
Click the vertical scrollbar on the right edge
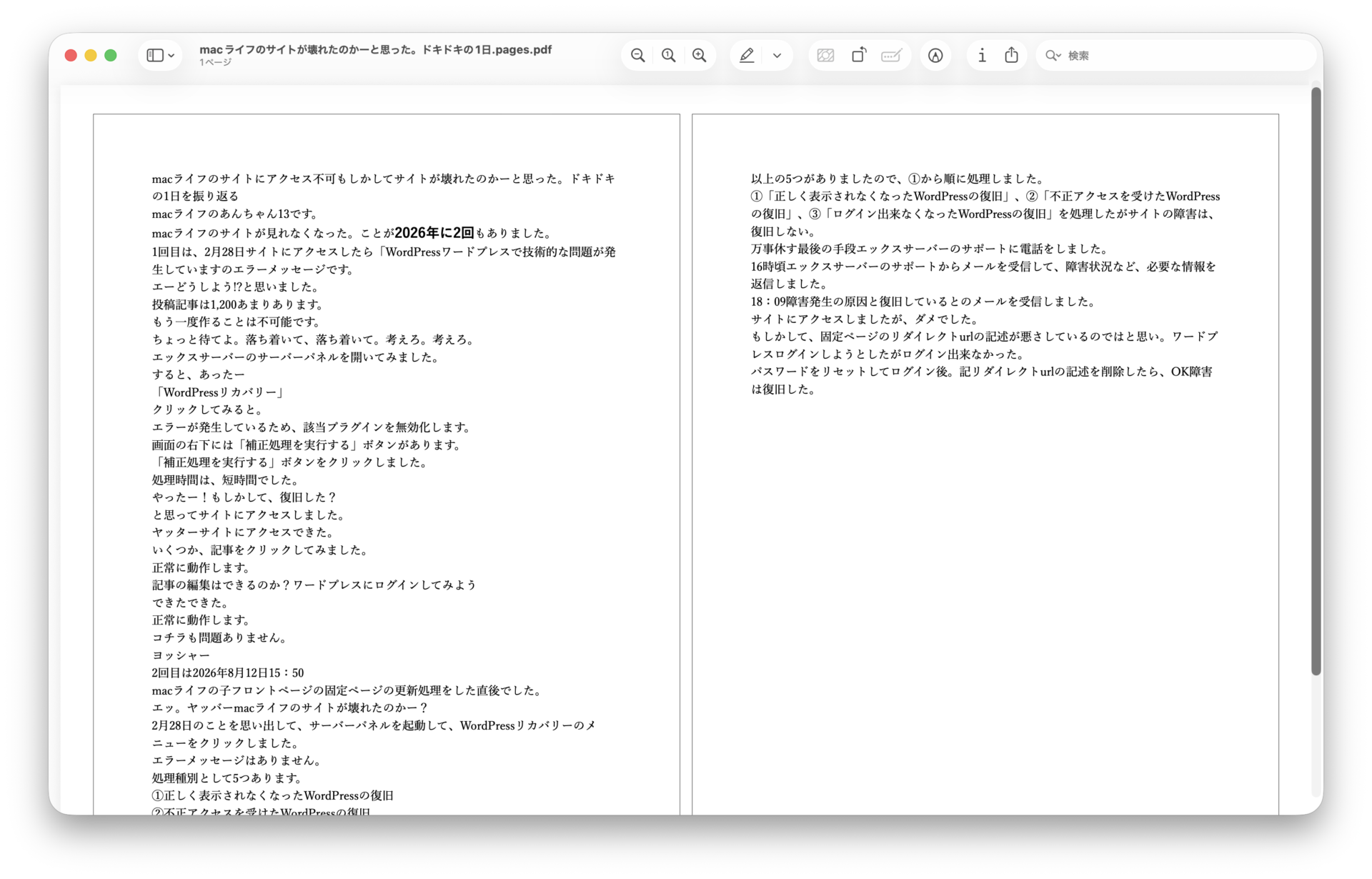click(1316, 381)
